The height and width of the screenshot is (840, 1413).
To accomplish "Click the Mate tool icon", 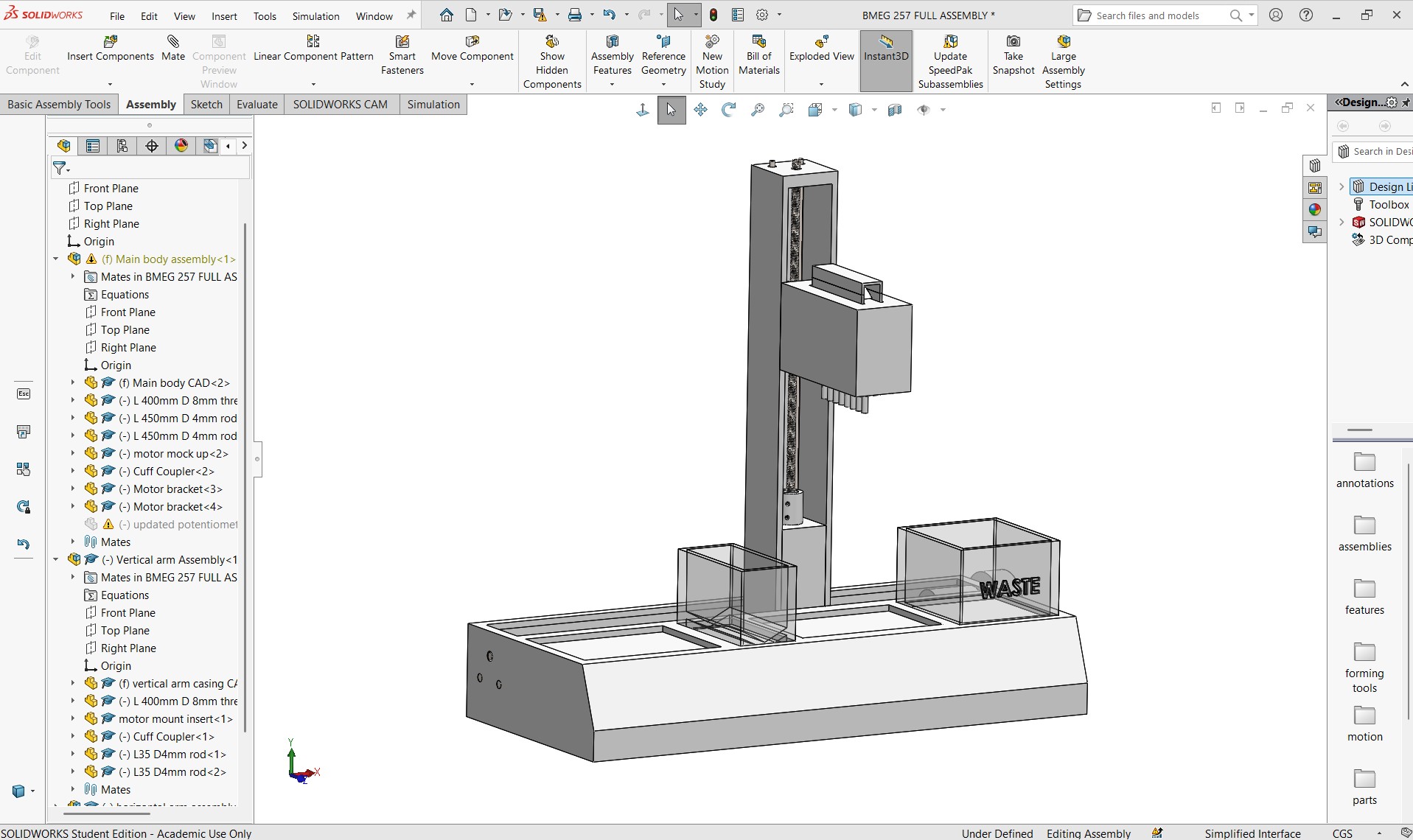I will (x=173, y=42).
